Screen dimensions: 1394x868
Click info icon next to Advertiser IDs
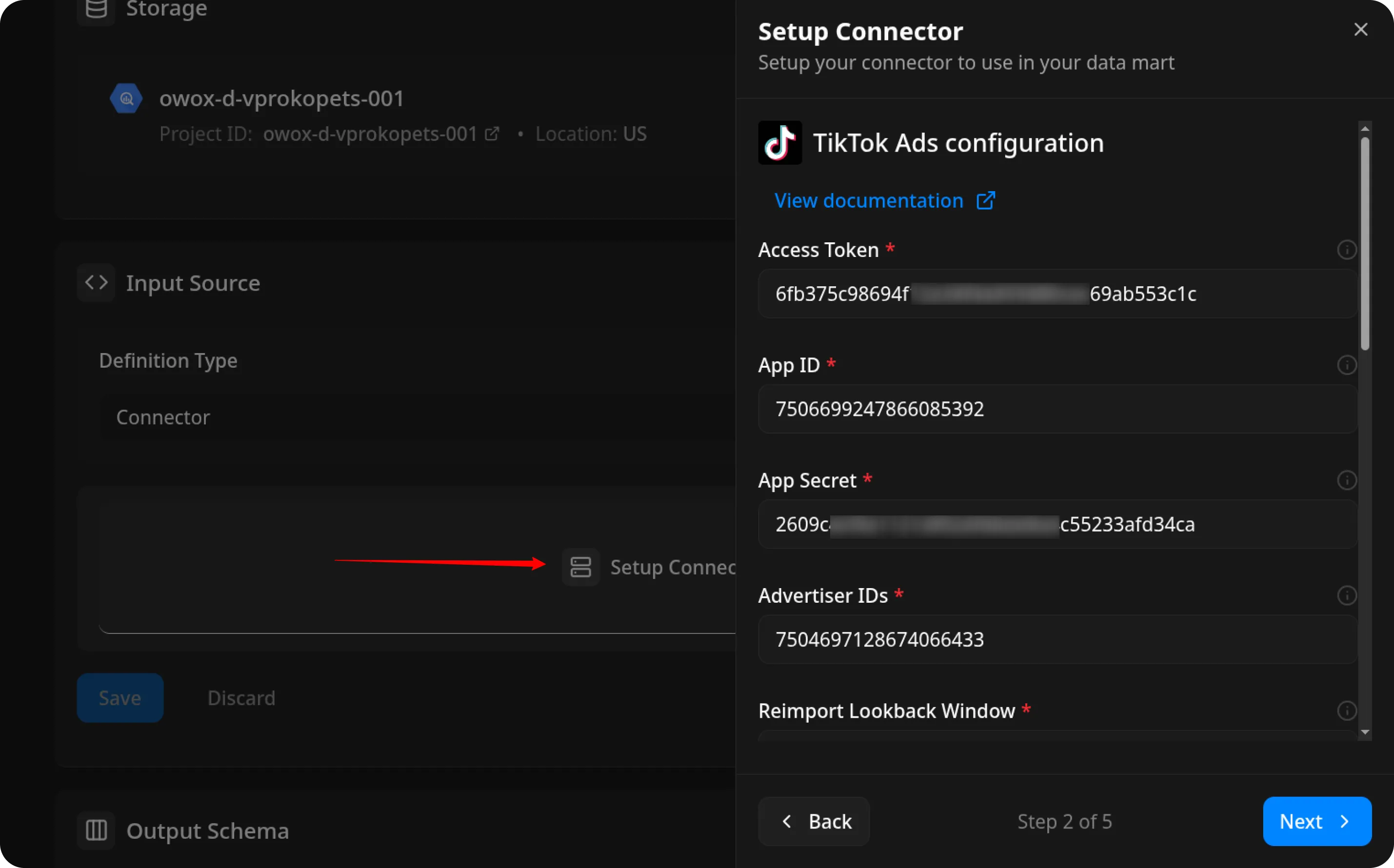(1346, 595)
